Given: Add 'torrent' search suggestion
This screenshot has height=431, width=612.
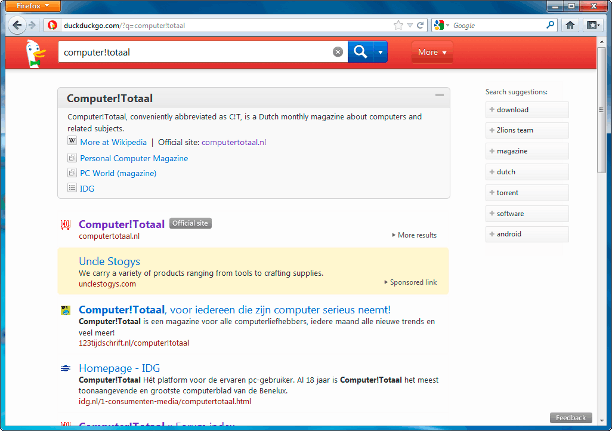Looking at the screenshot, I should [x=527, y=192].
